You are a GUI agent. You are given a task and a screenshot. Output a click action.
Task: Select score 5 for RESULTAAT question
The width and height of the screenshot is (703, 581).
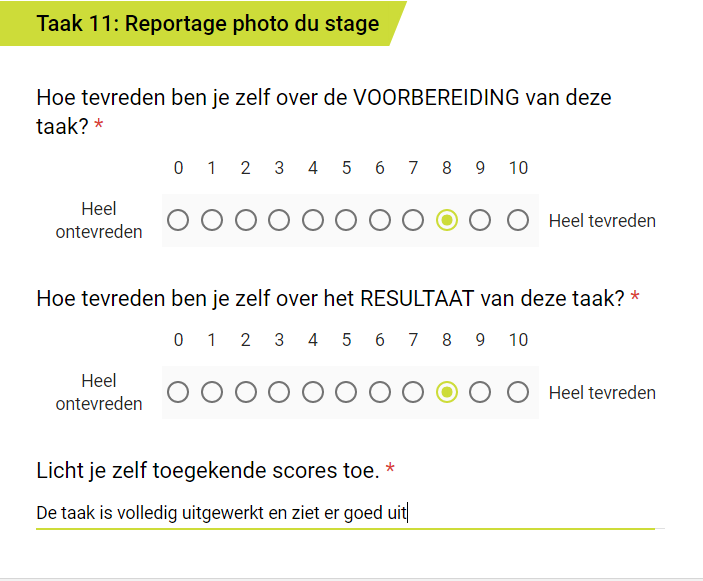pos(346,392)
